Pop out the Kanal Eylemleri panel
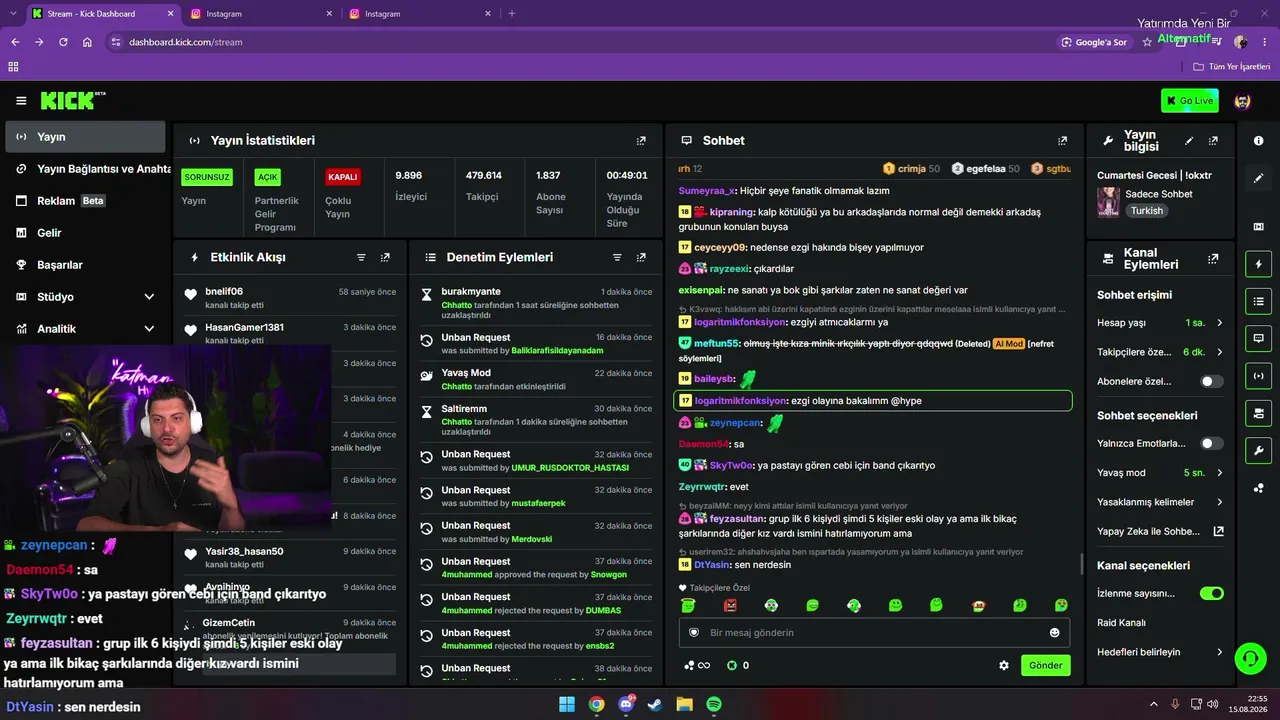 [x=1213, y=258]
